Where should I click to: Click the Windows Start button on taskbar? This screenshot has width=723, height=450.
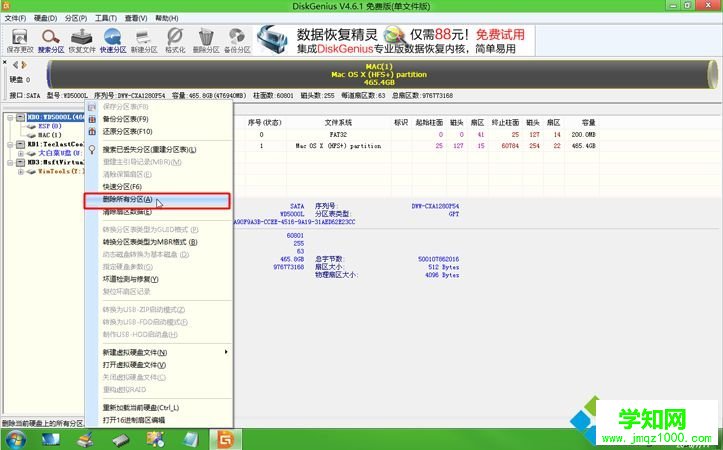14,439
